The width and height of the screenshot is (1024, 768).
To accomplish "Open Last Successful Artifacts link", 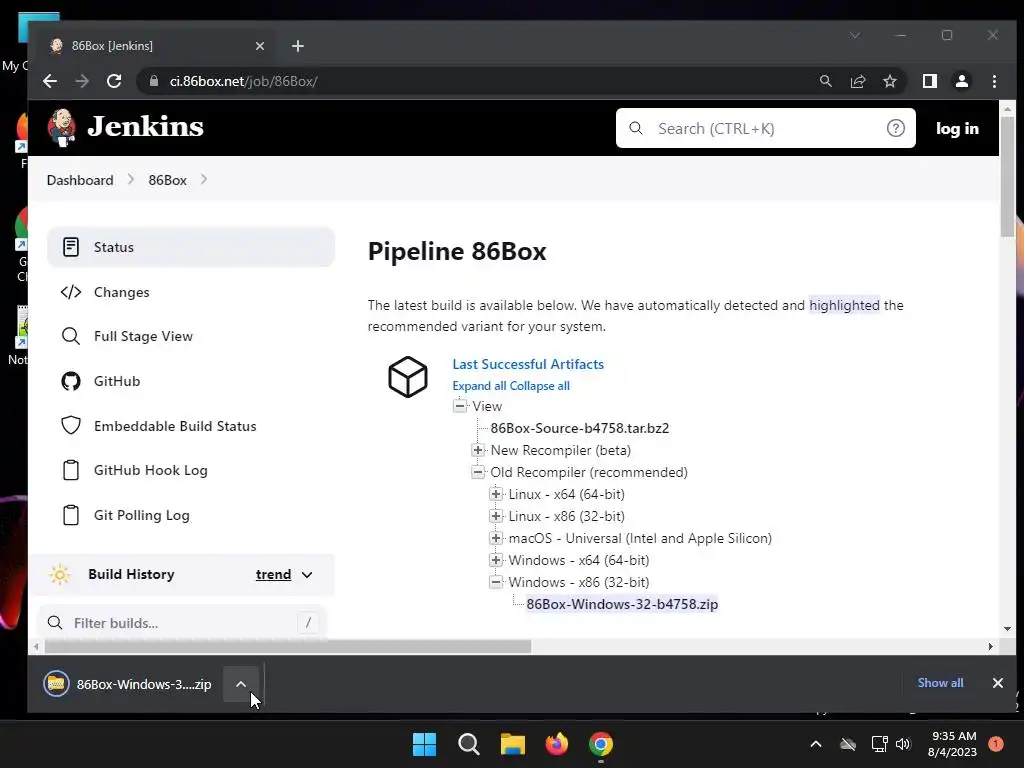I will (x=528, y=364).
